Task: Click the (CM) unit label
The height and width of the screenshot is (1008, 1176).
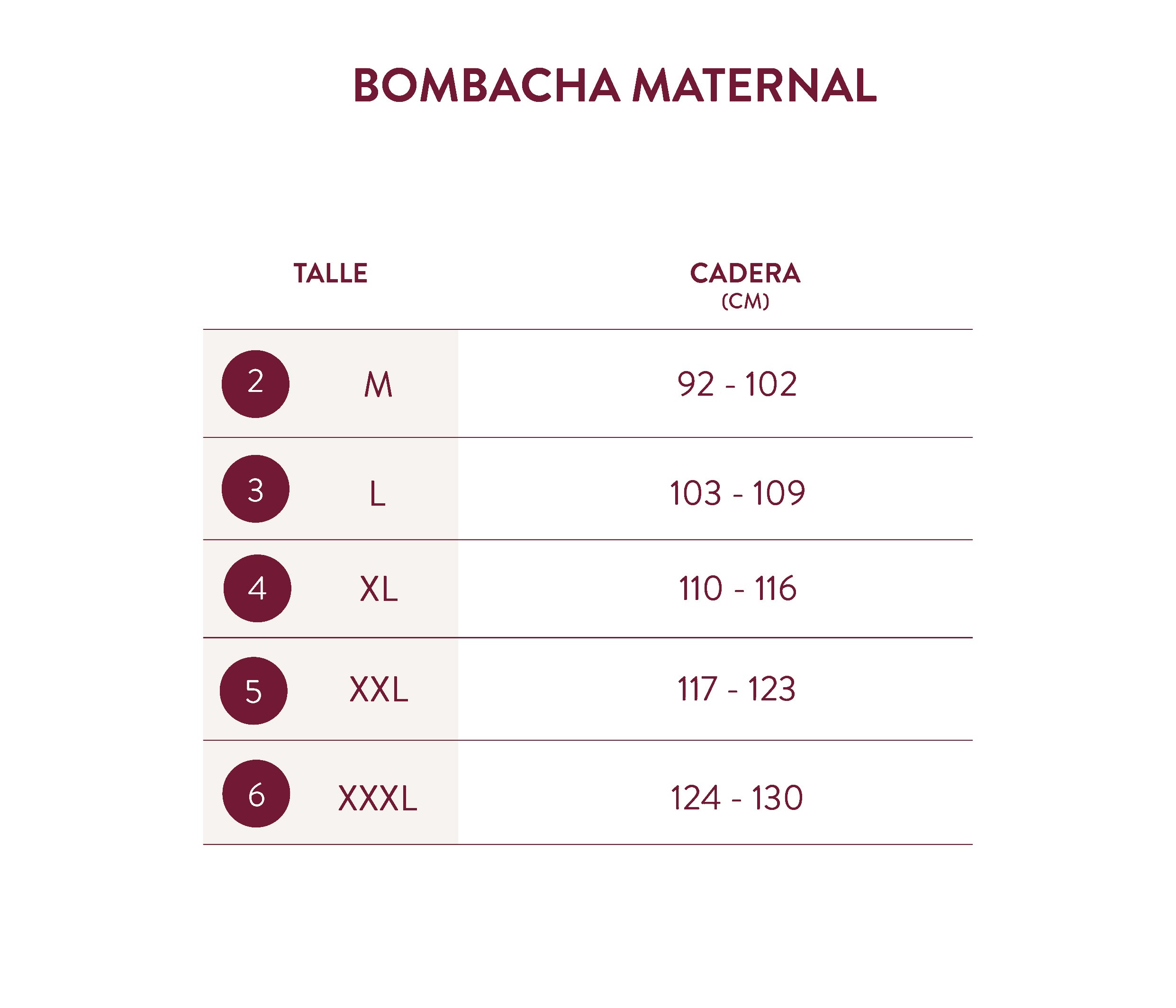Action: [745, 301]
